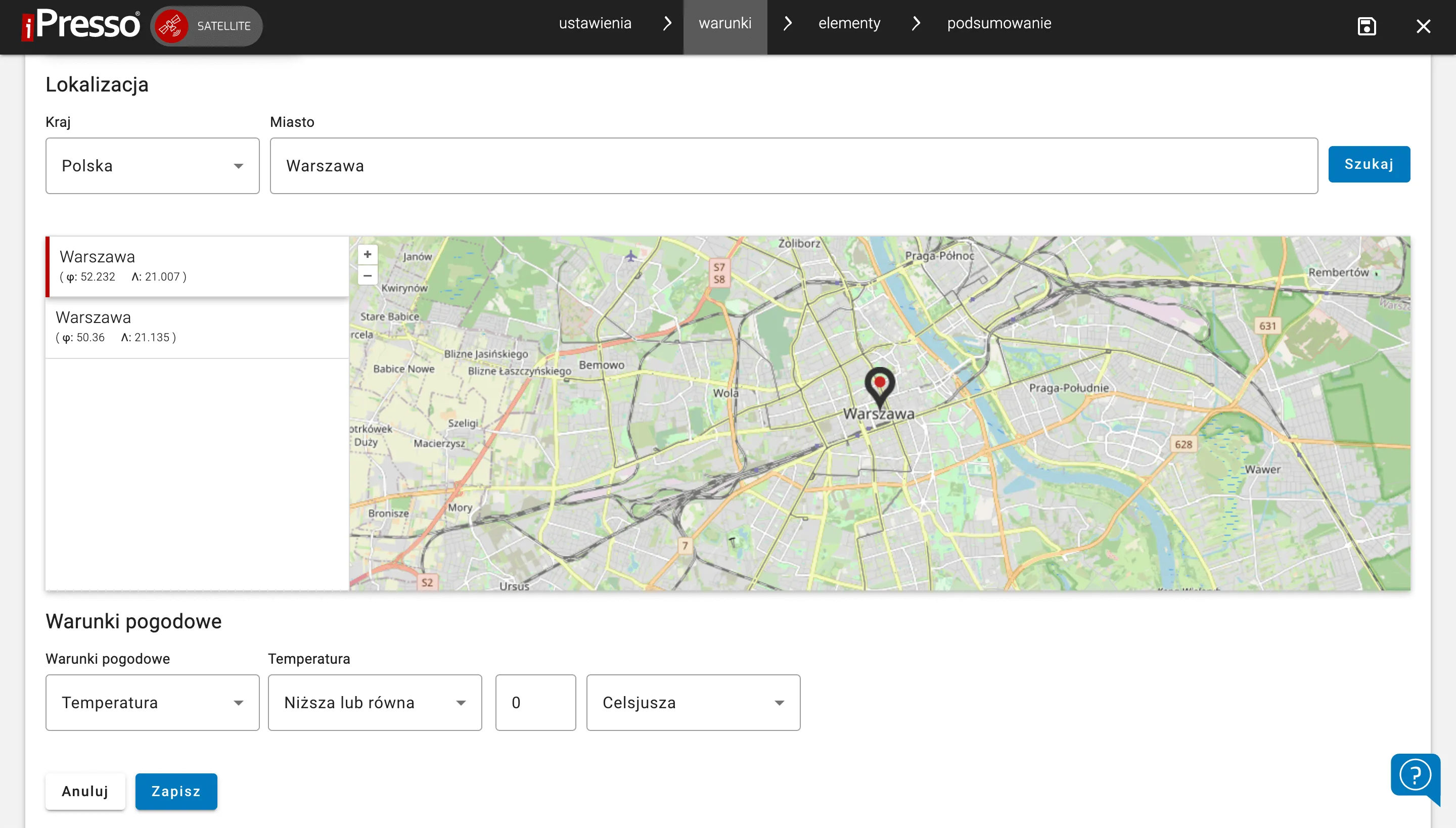Open the help question mark bubble
This screenshot has width=1456, height=828.
tap(1415, 775)
